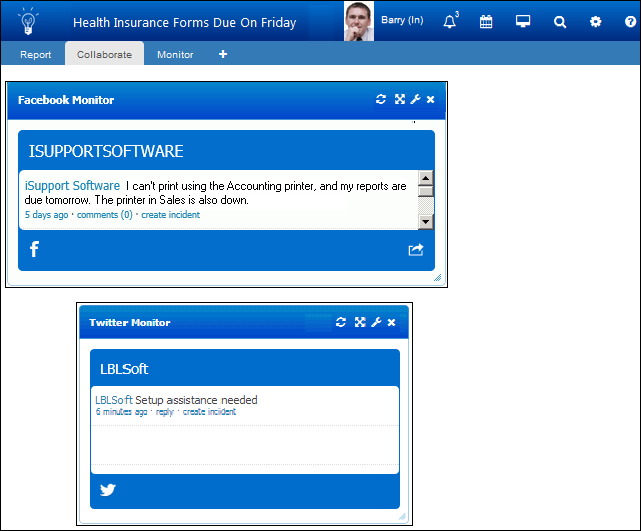Select the Collaborate tab
Image resolution: width=641 pixels, height=531 pixels.
coord(104,54)
